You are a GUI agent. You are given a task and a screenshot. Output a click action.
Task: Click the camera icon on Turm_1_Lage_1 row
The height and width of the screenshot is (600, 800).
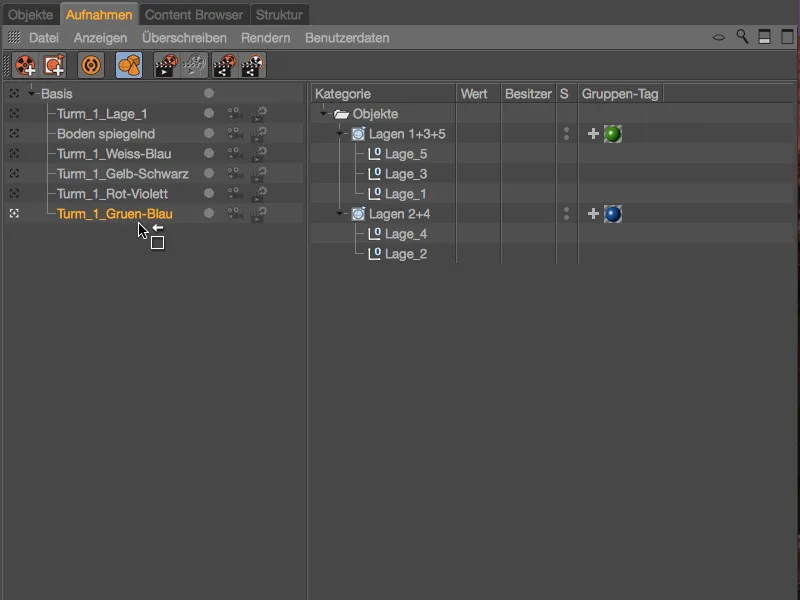pos(234,113)
